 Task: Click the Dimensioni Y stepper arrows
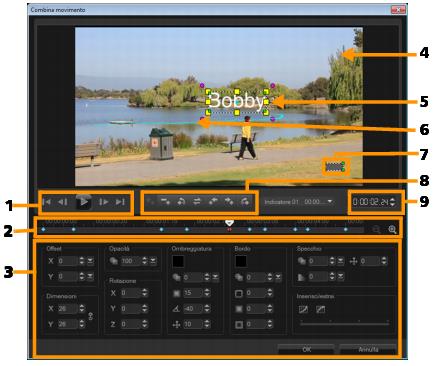click(82, 324)
